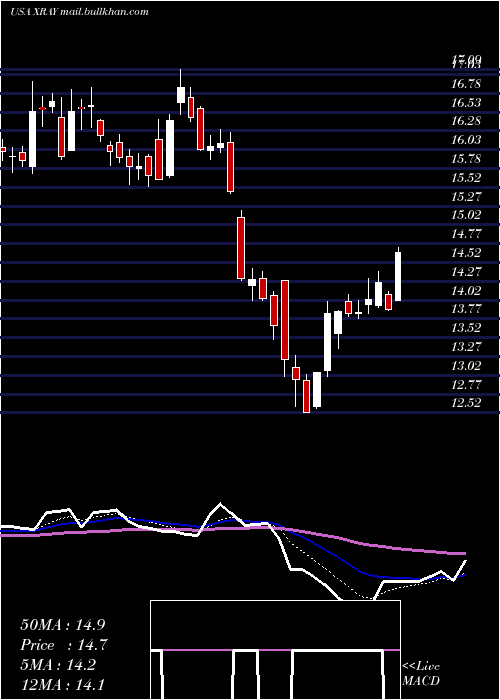Click the 14.02 price axis label
Image resolution: width=500 pixels, height=700 pixels.
coord(466,290)
